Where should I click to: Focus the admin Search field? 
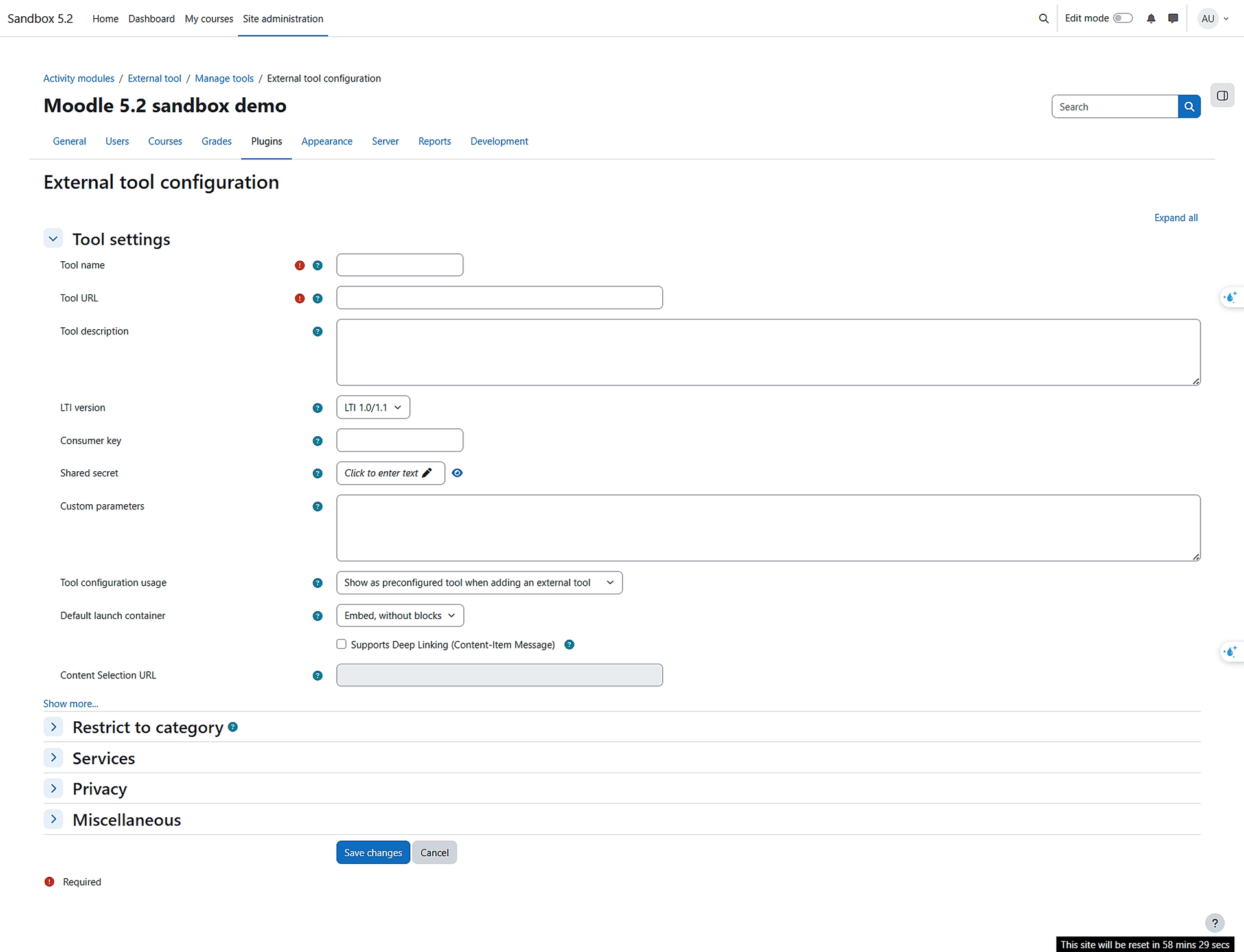pyautogui.click(x=1115, y=106)
